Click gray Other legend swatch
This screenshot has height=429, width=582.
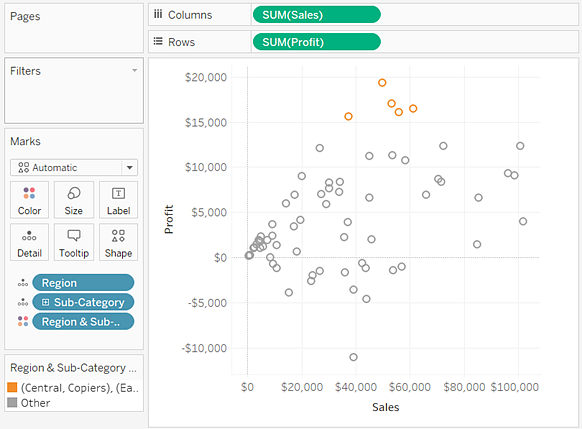tap(12, 403)
